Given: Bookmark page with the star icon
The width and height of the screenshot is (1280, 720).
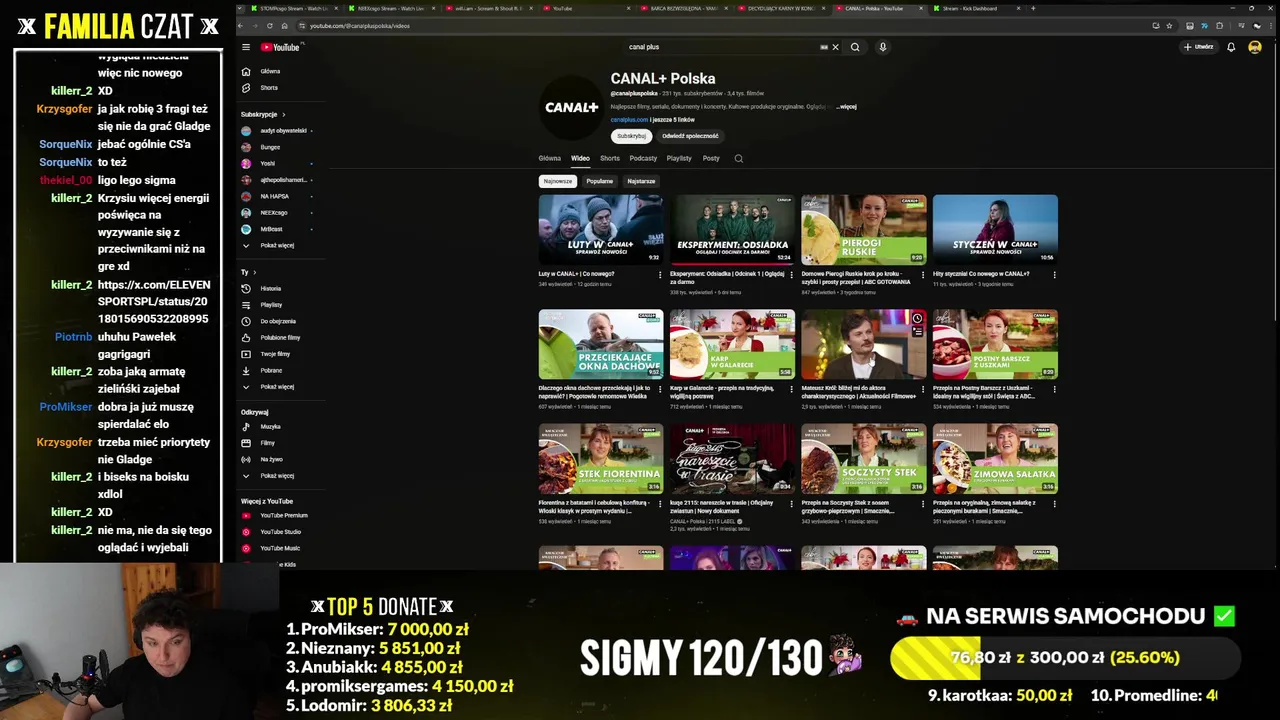Looking at the screenshot, I should click(1169, 26).
